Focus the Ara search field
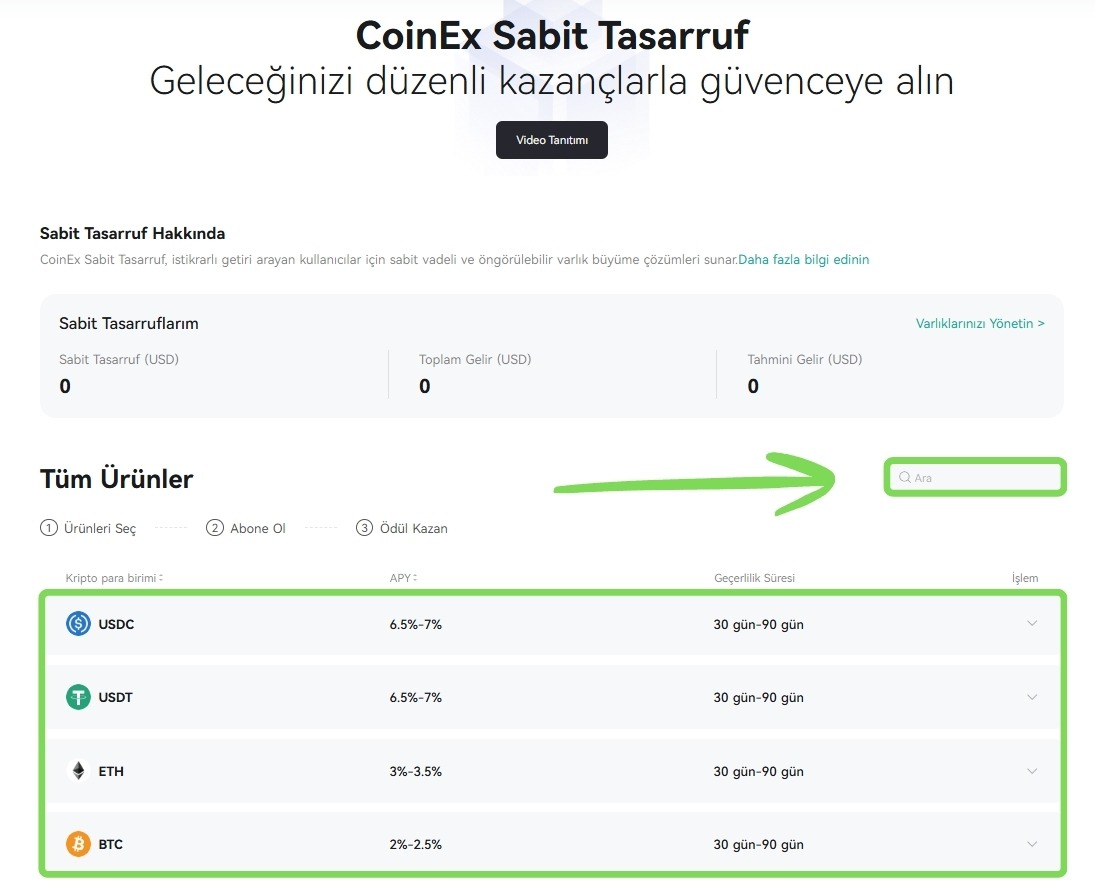This screenshot has width=1095, height=883. coord(975,477)
